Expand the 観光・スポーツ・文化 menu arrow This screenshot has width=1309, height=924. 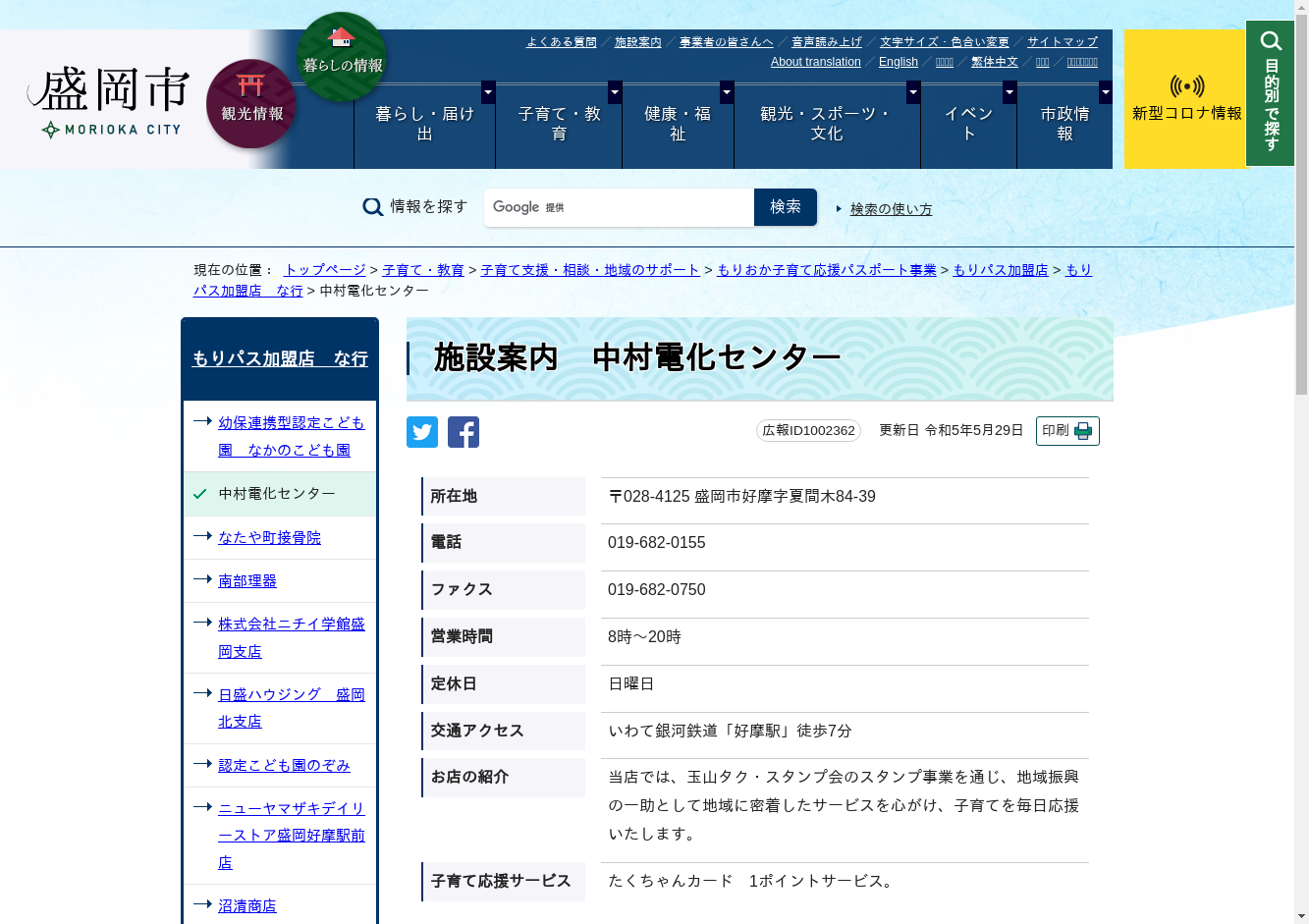(913, 92)
